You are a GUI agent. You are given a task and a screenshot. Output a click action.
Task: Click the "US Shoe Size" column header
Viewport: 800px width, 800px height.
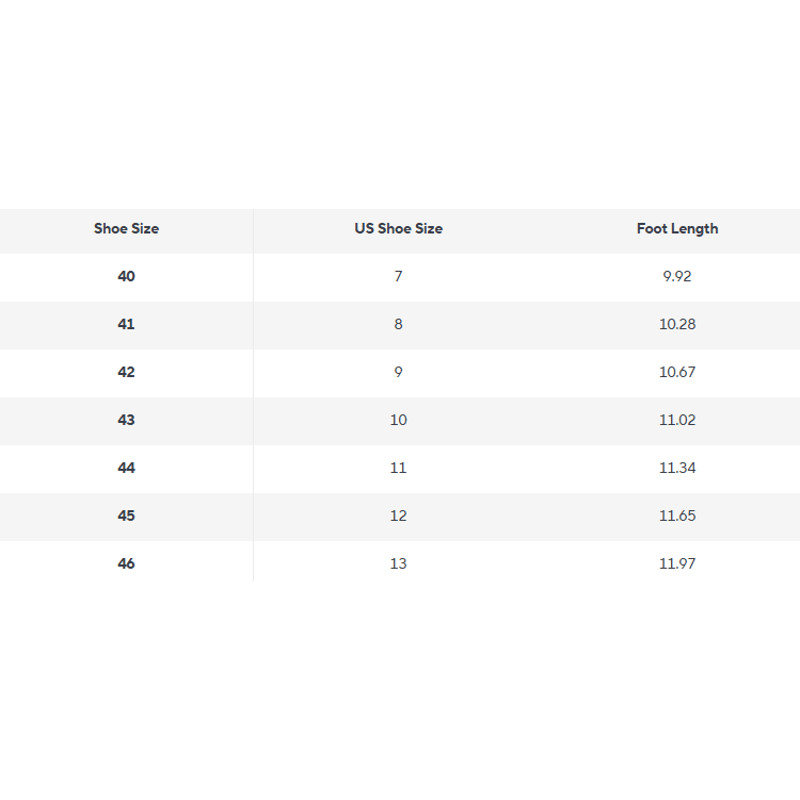[398, 229]
